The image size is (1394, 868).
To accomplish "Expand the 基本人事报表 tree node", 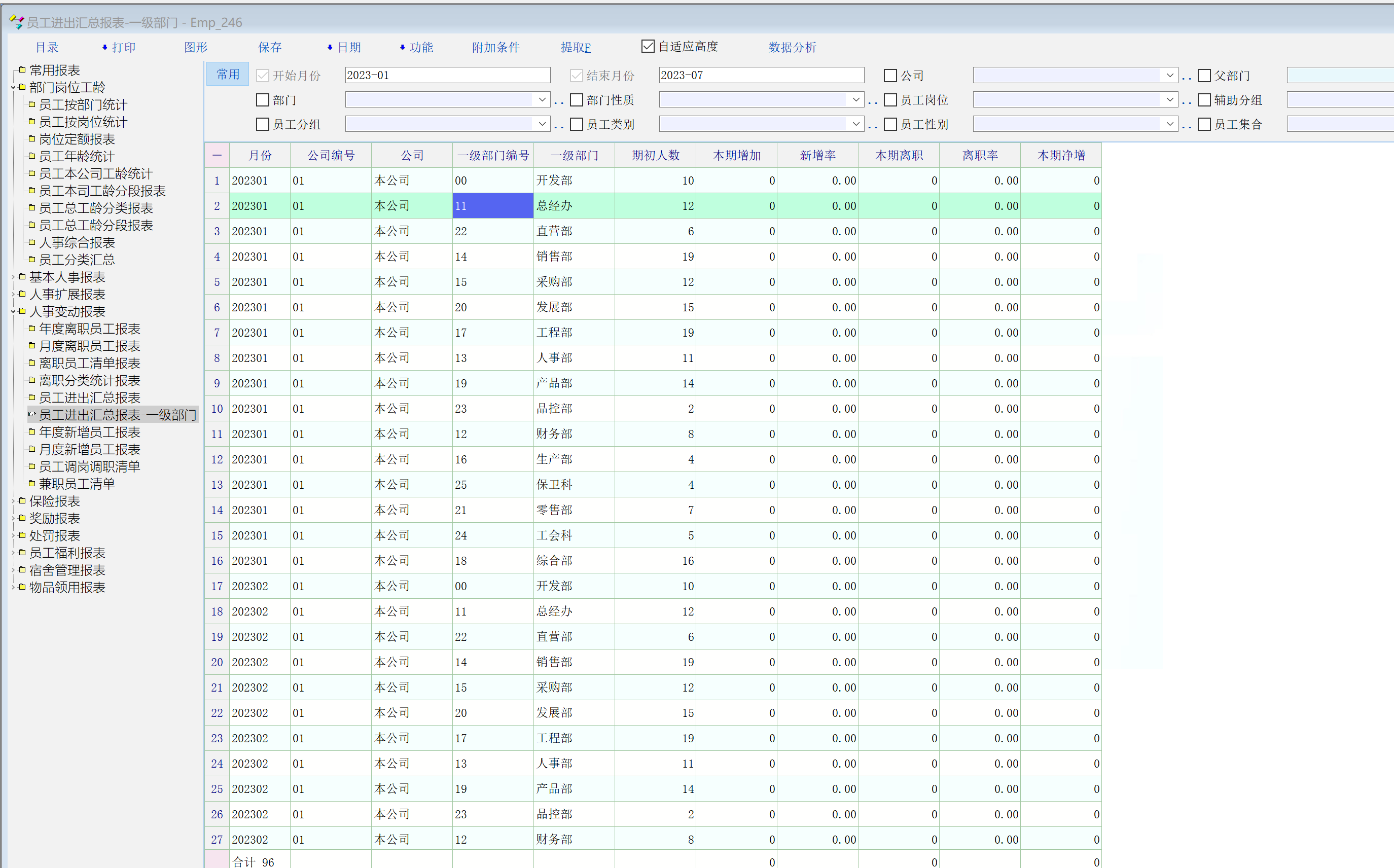I will 13,277.
